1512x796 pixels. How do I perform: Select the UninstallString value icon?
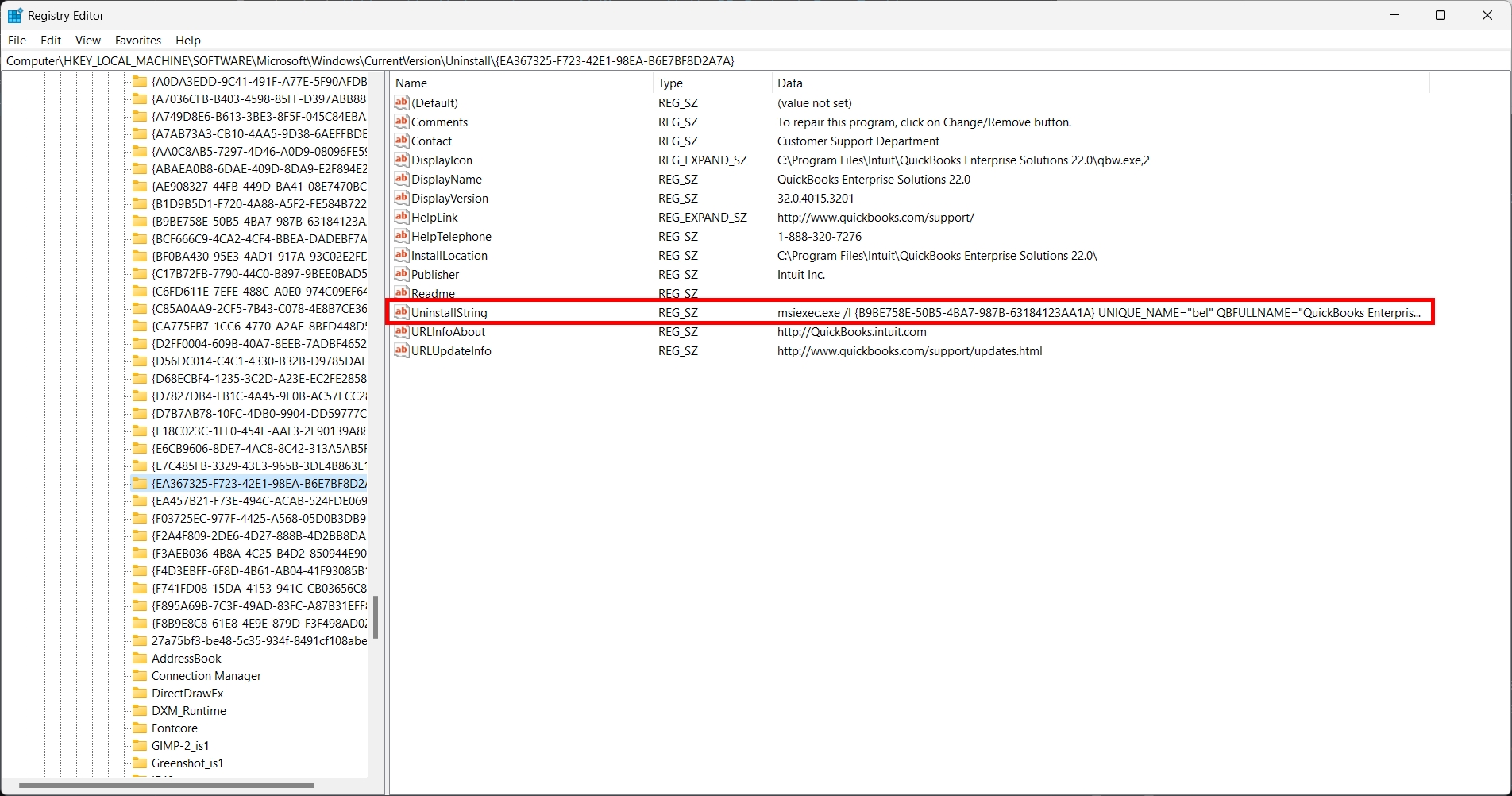[x=400, y=312]
